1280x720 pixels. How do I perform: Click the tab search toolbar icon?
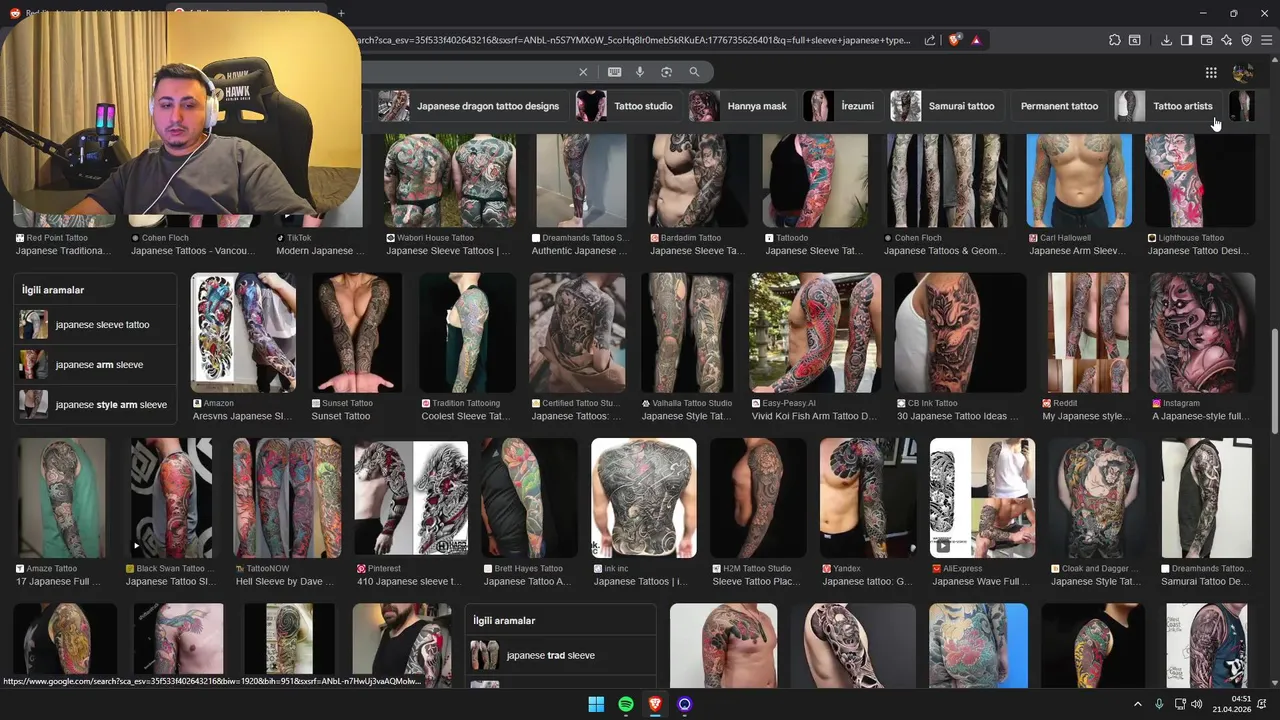pyautogui.click(x=1135, y=40)
